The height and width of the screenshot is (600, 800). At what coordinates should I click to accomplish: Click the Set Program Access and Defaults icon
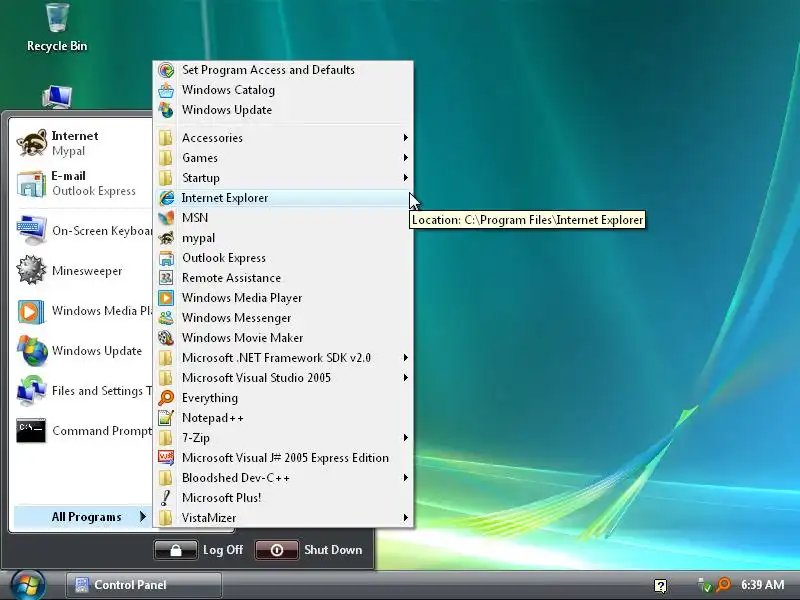tap(166, 70)
